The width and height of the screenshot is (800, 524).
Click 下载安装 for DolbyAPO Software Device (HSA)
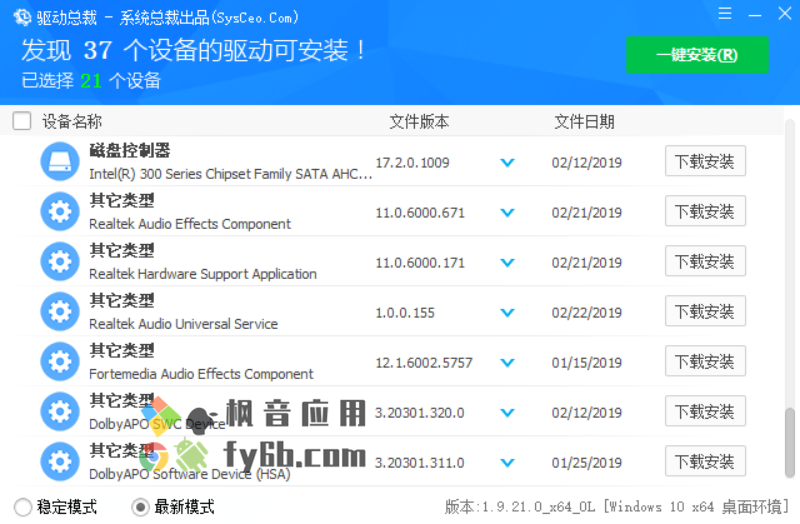coord(705,461)
